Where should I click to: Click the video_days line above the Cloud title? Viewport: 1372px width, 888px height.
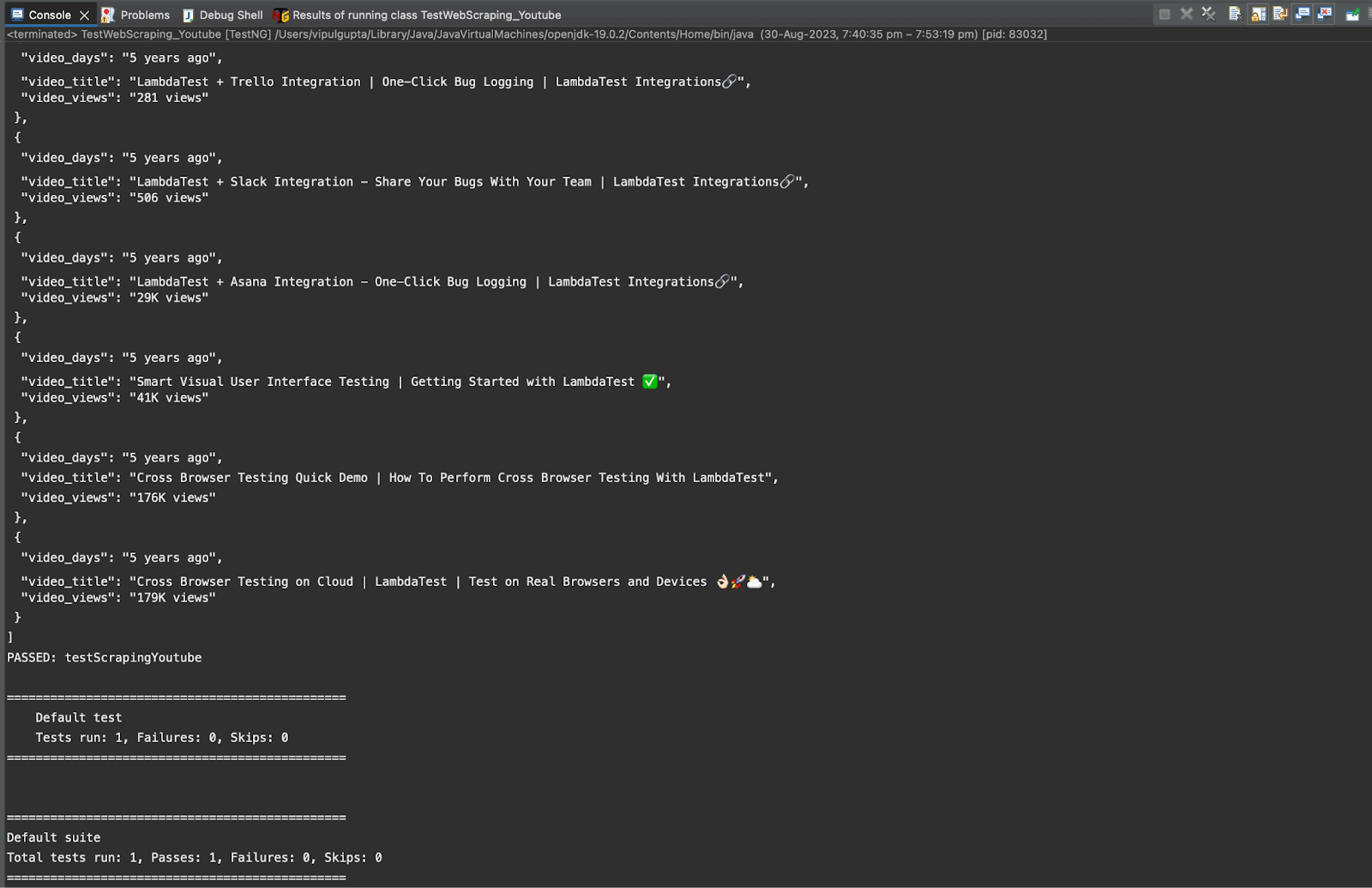pyautogui.click(x=122, y=558)
